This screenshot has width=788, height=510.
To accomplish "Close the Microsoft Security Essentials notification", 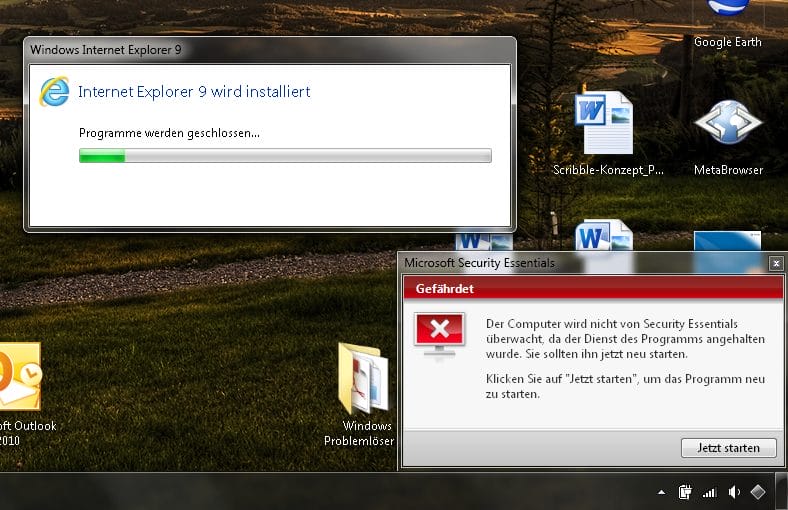I will click(x=776, y=263).
